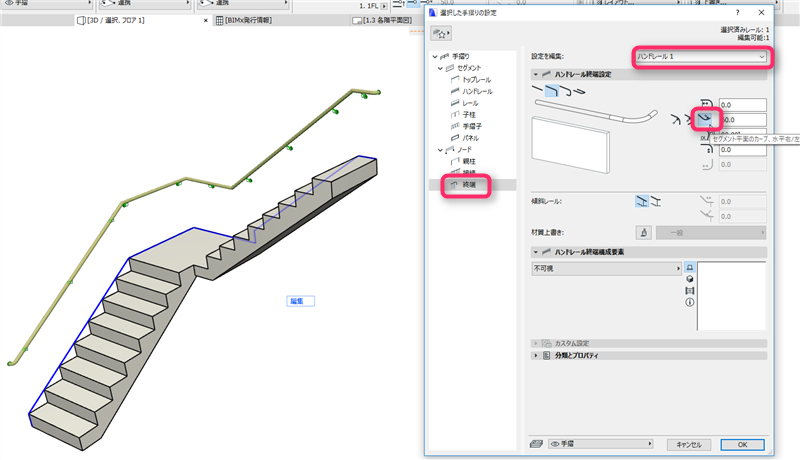Click the 50.0 curve value field

[742, 120]
